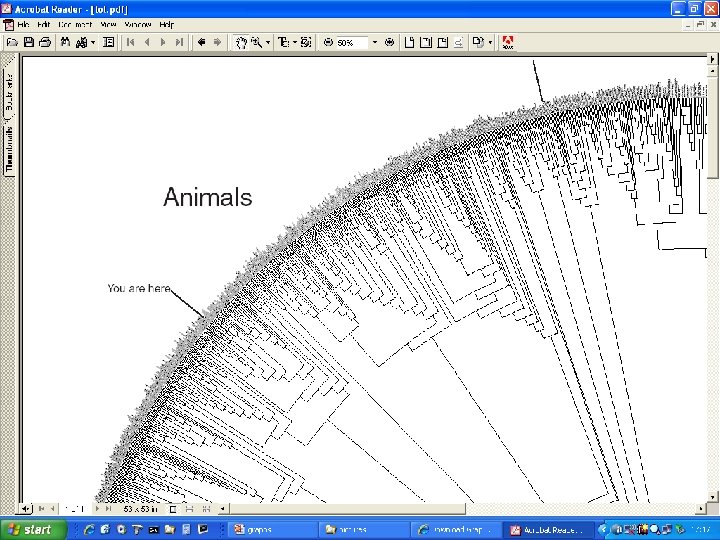Open the File menu
This screenshot has width=720, height=540.
(x=23, y=24)
